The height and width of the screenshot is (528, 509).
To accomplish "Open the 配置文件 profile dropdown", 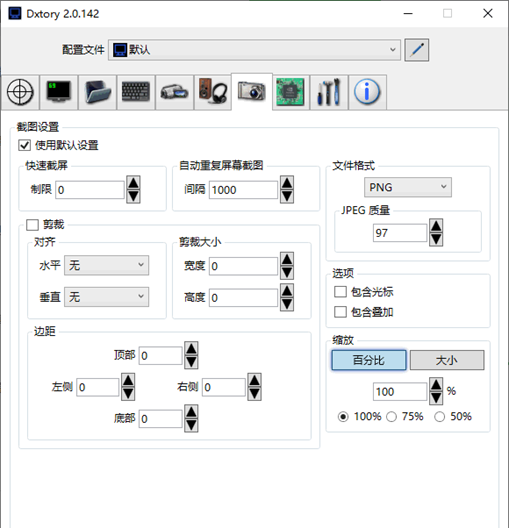I will (x=254, y=50).
